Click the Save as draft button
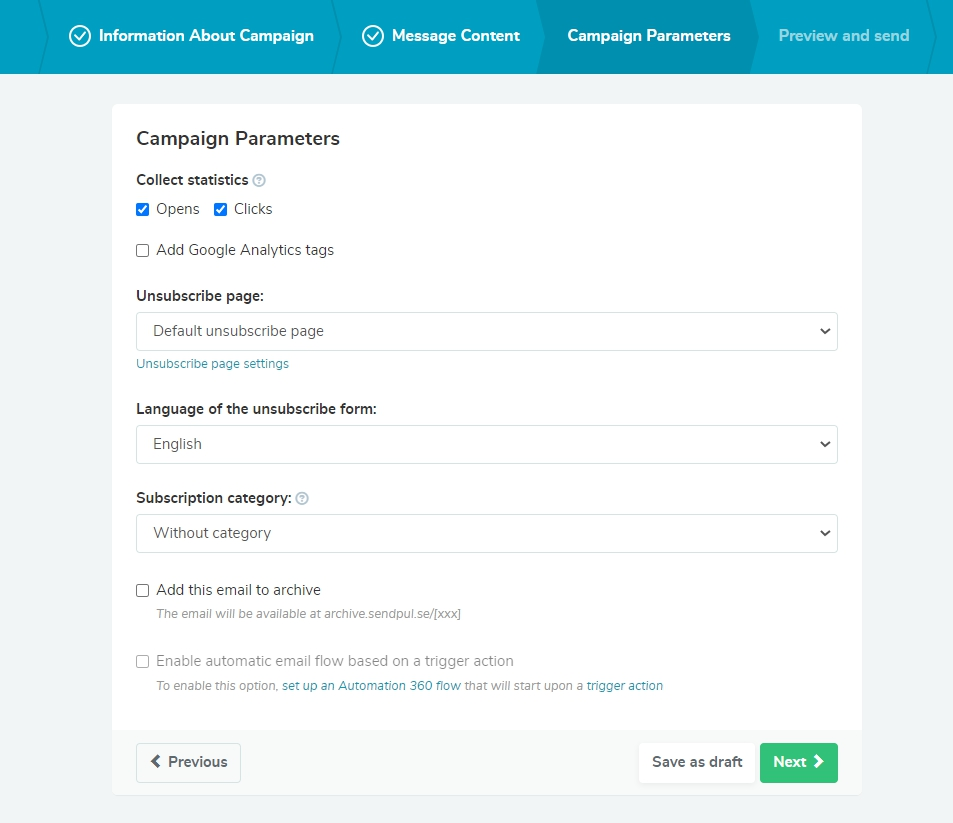This screenshot has width=953, height=823. click(x=696, y=762)
